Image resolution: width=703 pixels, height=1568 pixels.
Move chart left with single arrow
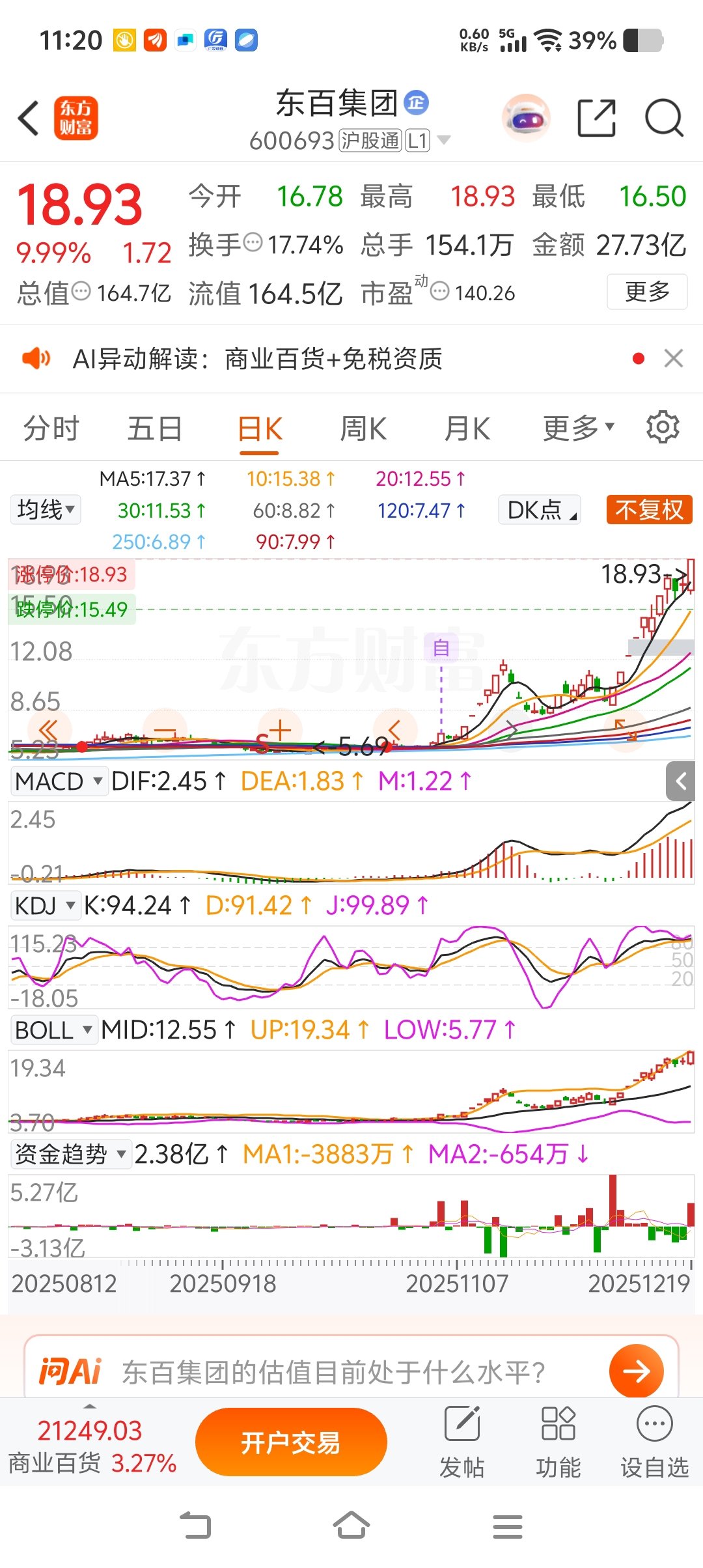click(x=395, y=731)
